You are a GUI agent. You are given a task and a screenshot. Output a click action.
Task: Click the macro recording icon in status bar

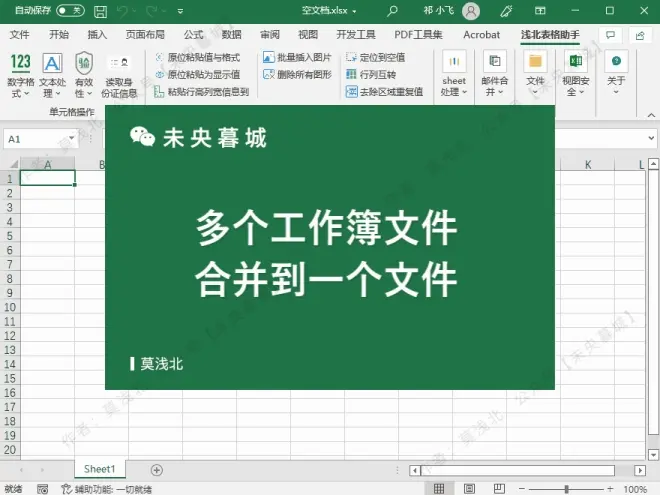[x=43, y=489]
